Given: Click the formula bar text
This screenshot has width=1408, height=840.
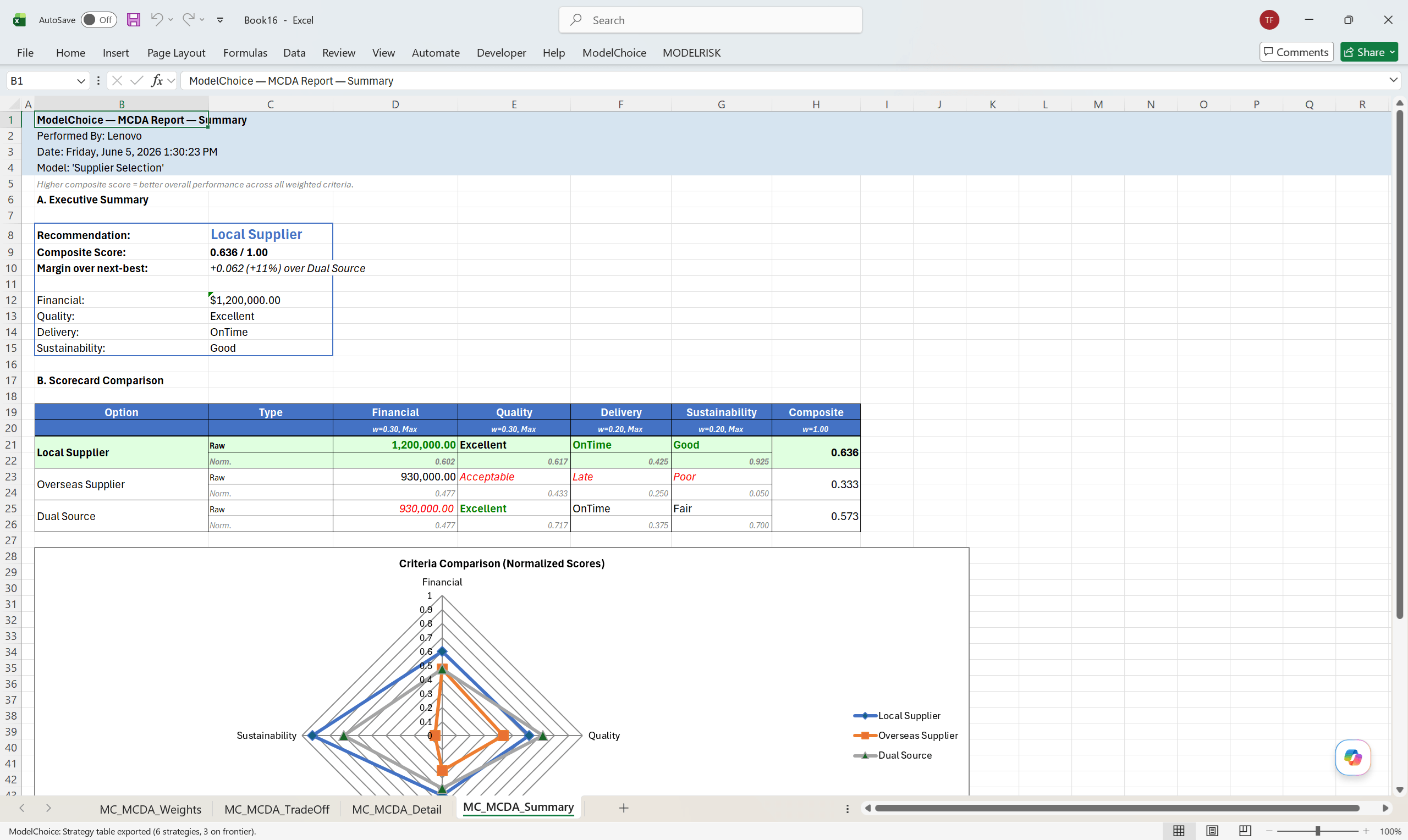Looking at the screenshot, I should (x=291, y=81).
